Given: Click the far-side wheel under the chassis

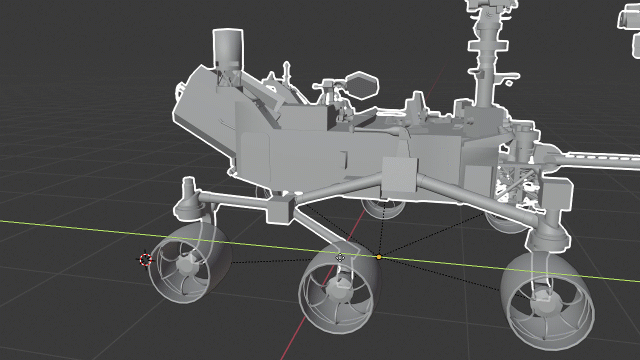Looking at the screenshot, I should (383, 208).
